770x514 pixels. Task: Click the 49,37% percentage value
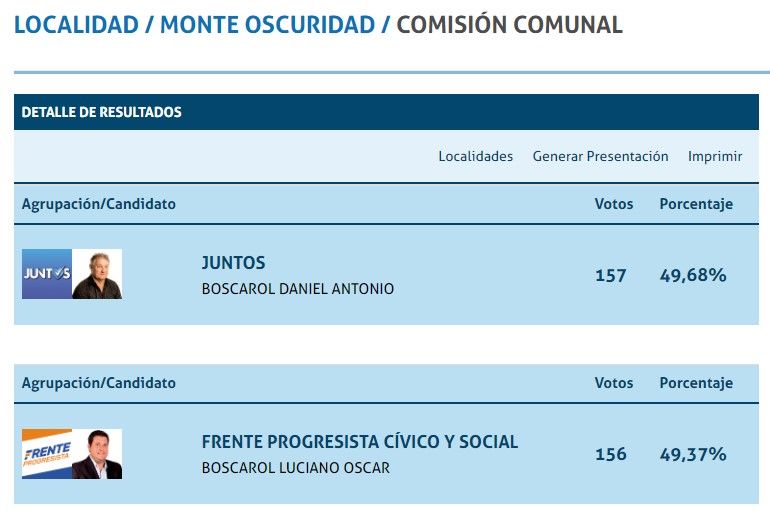(693, 454)
